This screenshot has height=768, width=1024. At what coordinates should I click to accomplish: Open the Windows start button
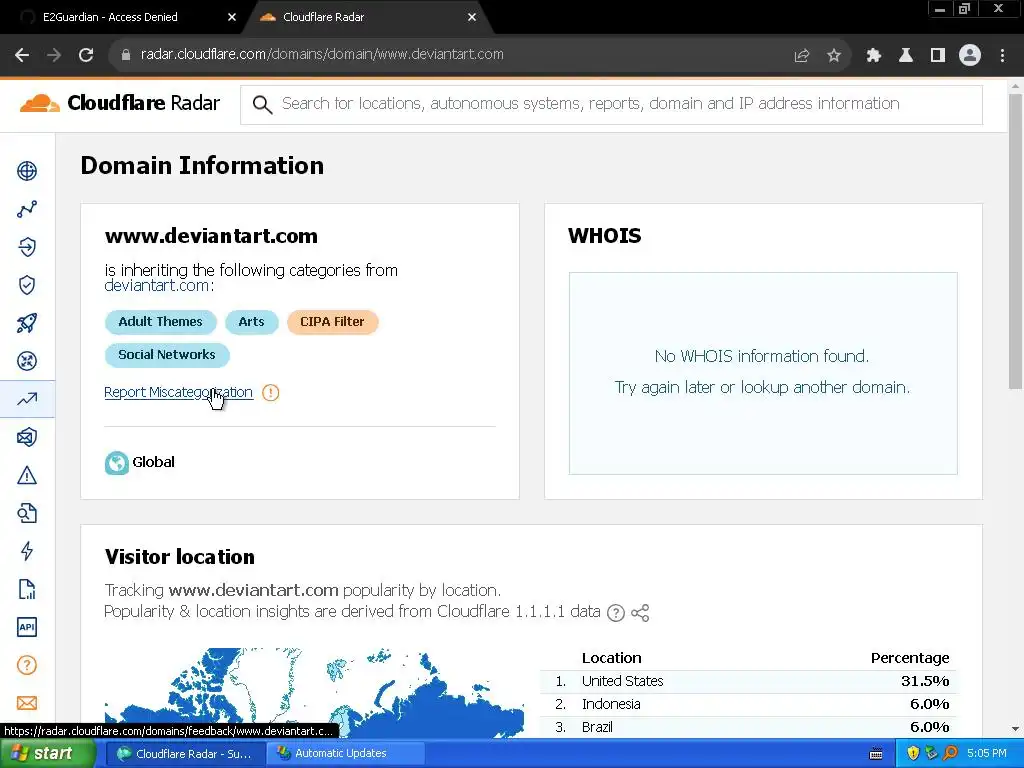pyautogui.click(x=47, y=754)
